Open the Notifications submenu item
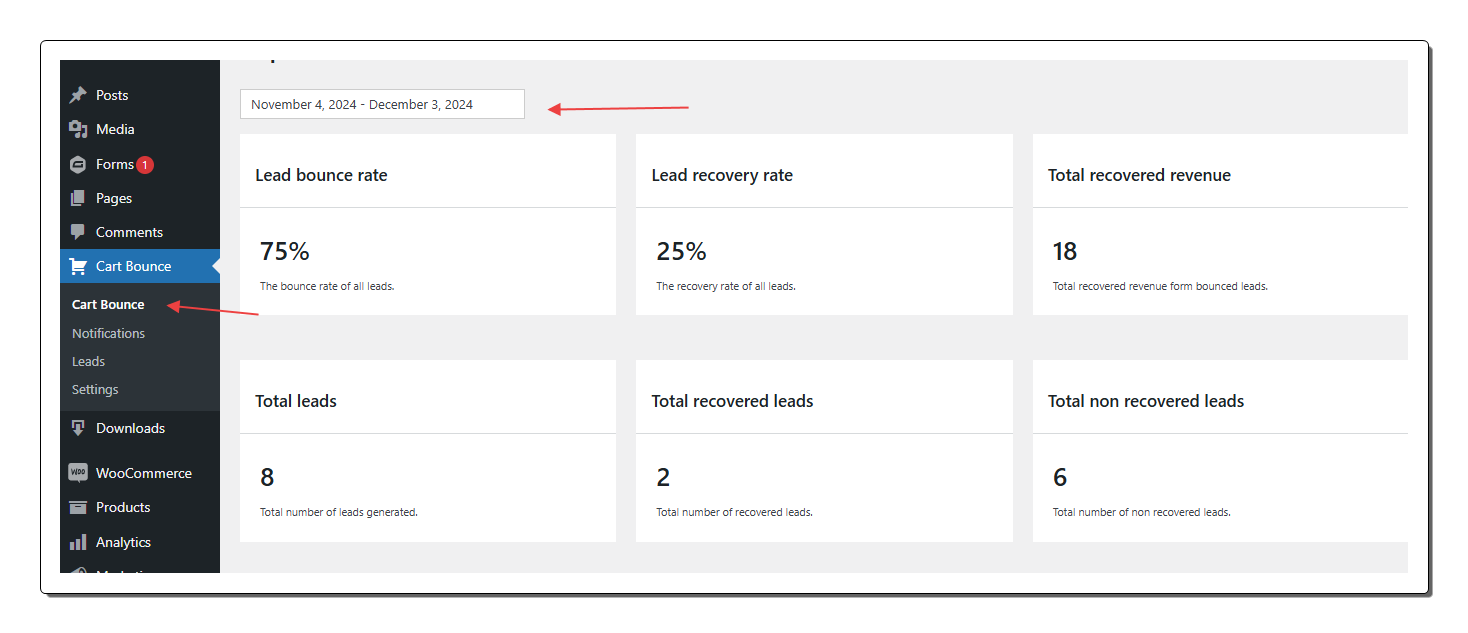Viewport: 1468px width, 633px height. 108,334
